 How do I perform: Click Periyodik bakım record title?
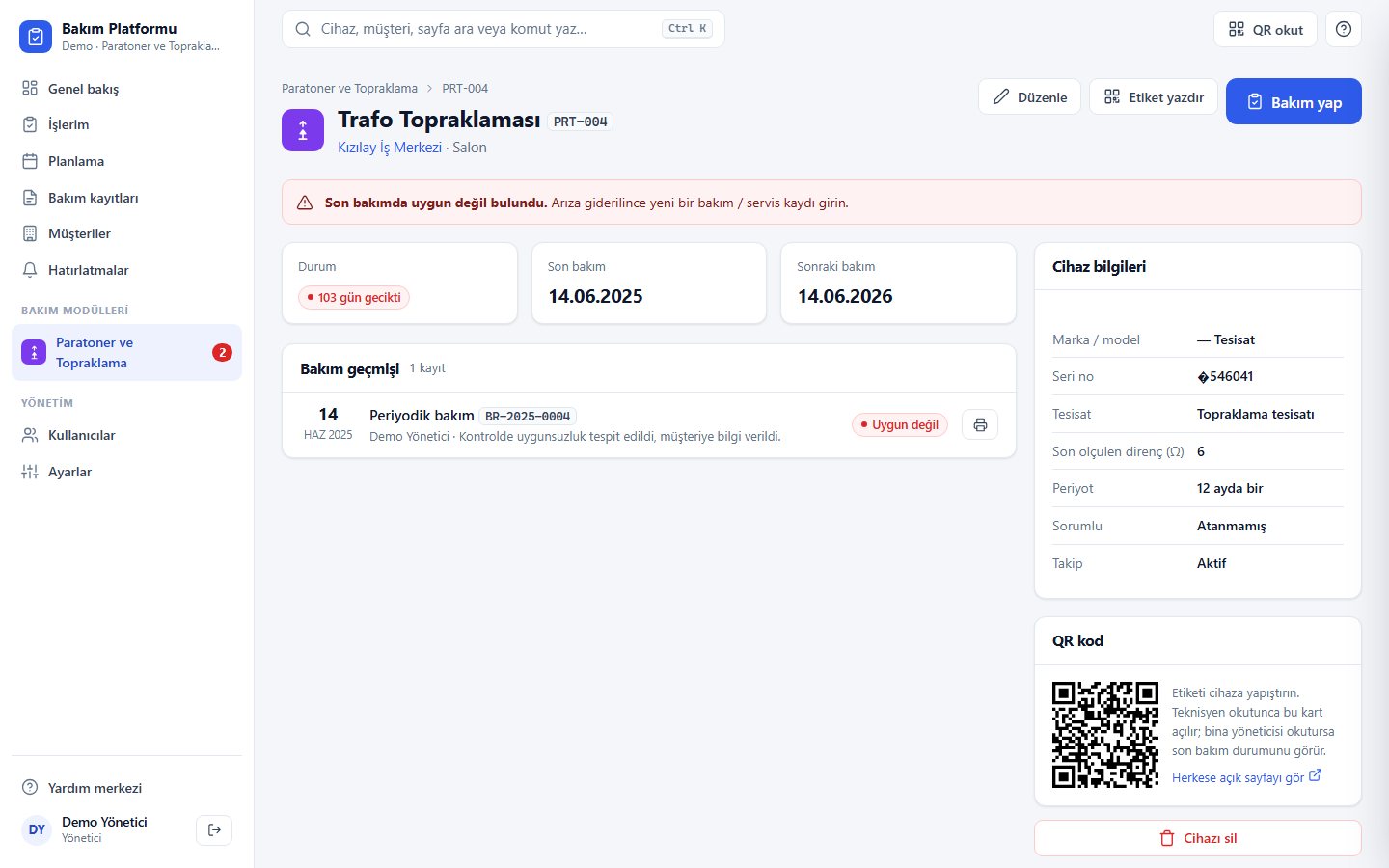tap(422, 415)
